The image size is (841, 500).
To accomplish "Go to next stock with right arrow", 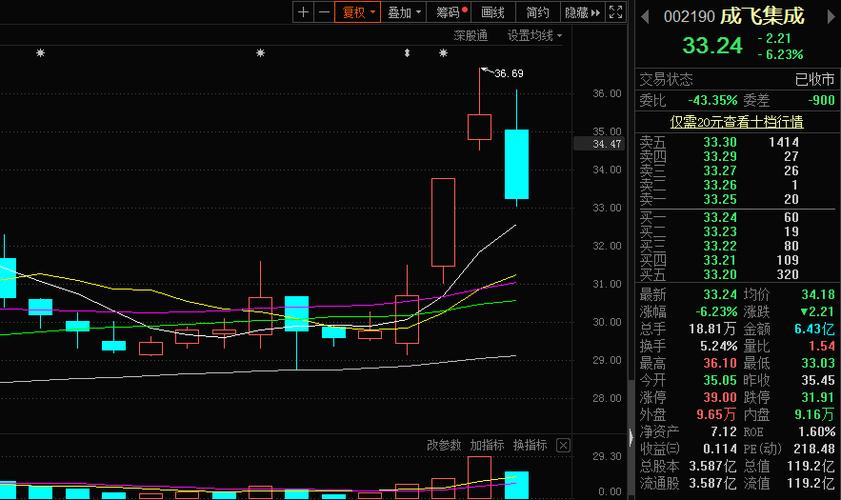I will (830, 17).
